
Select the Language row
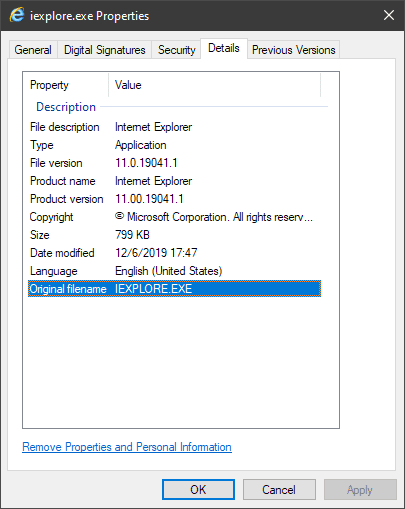pyautogui.click(x=174, y=271)
